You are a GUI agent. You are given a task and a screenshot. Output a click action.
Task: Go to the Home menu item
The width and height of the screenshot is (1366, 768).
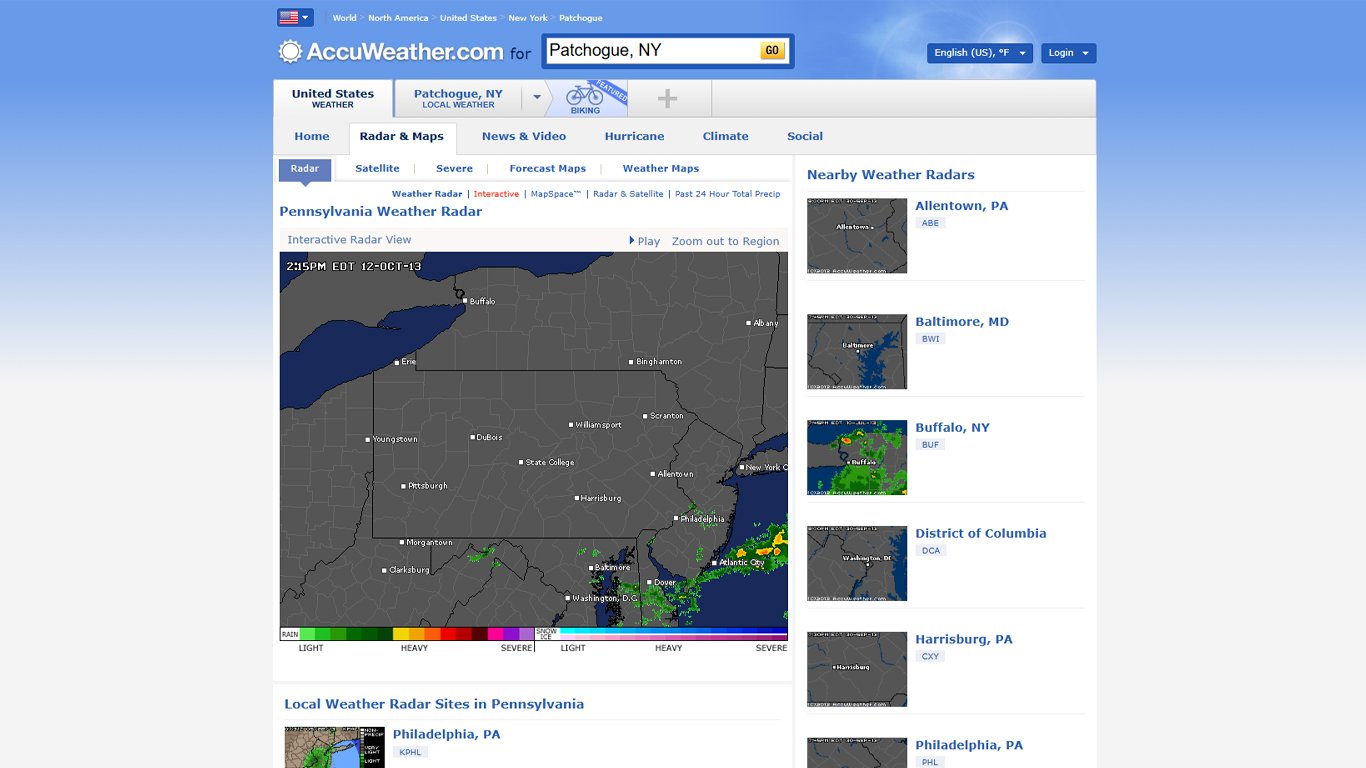(x=312, y=136)
